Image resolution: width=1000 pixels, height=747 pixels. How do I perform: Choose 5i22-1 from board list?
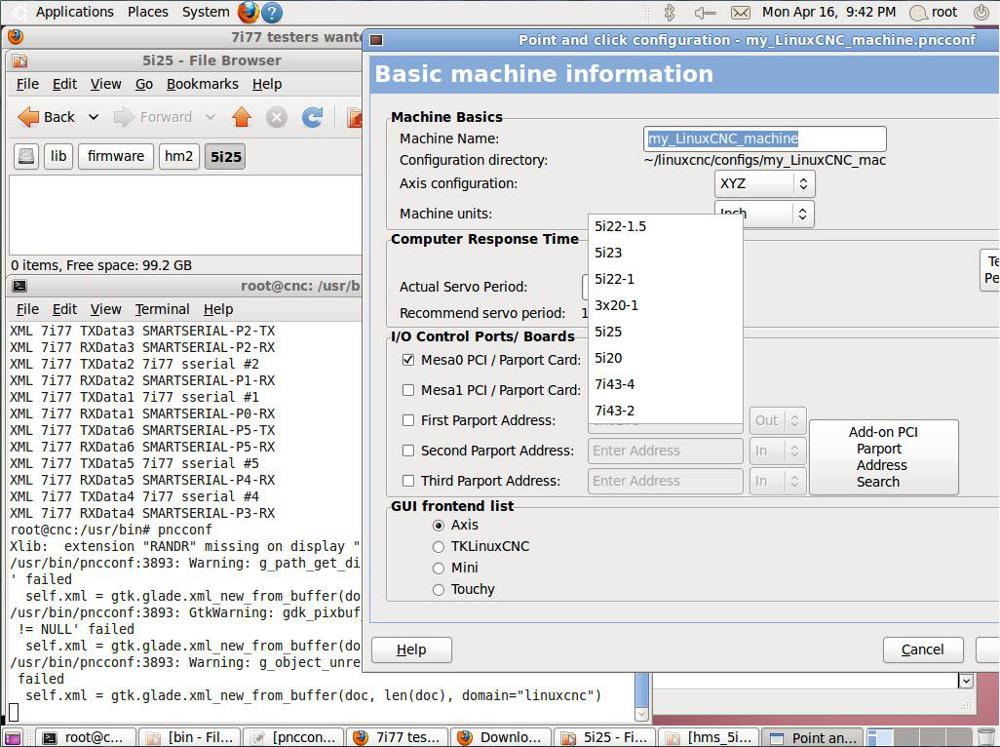(665, 279)
